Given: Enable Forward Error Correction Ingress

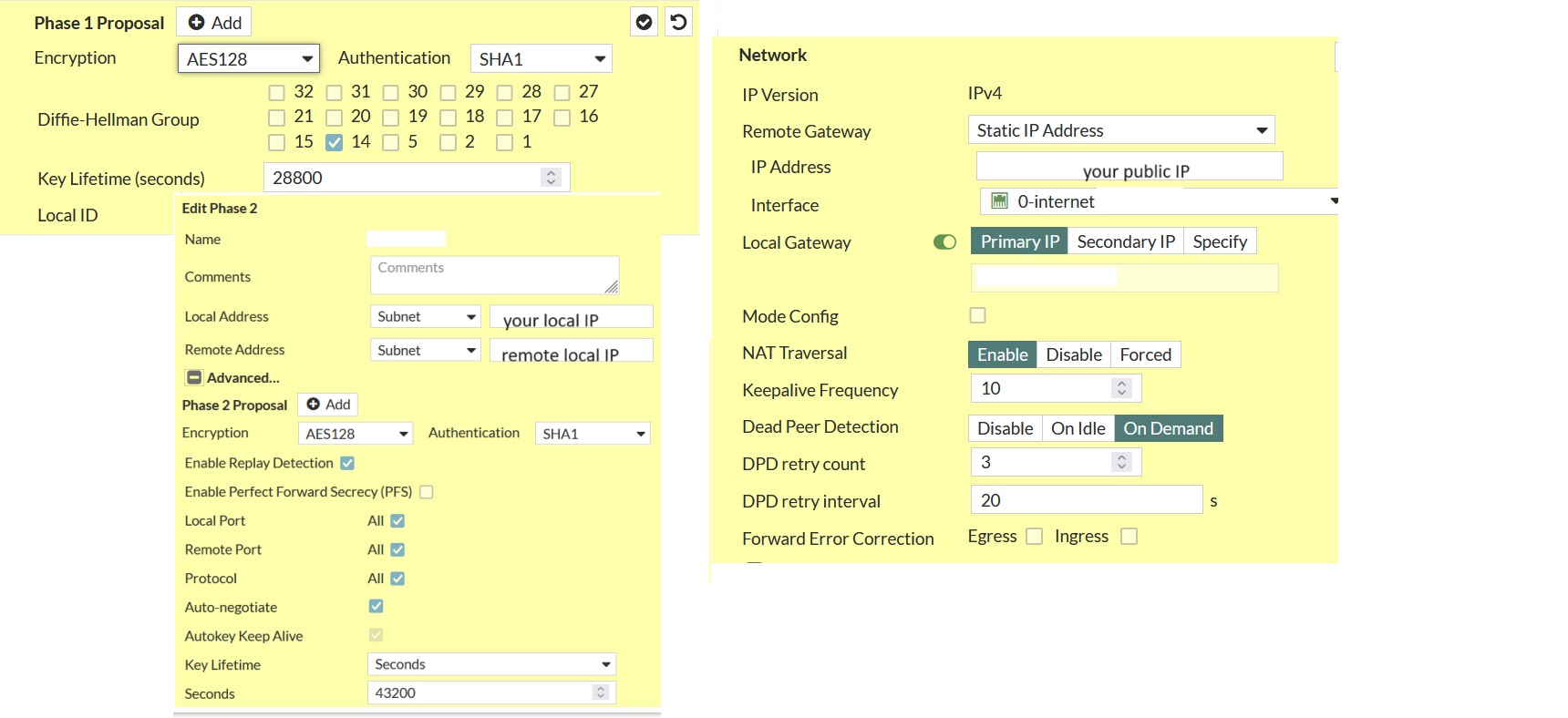Looking at the screenshot, I should point(1129,537).
